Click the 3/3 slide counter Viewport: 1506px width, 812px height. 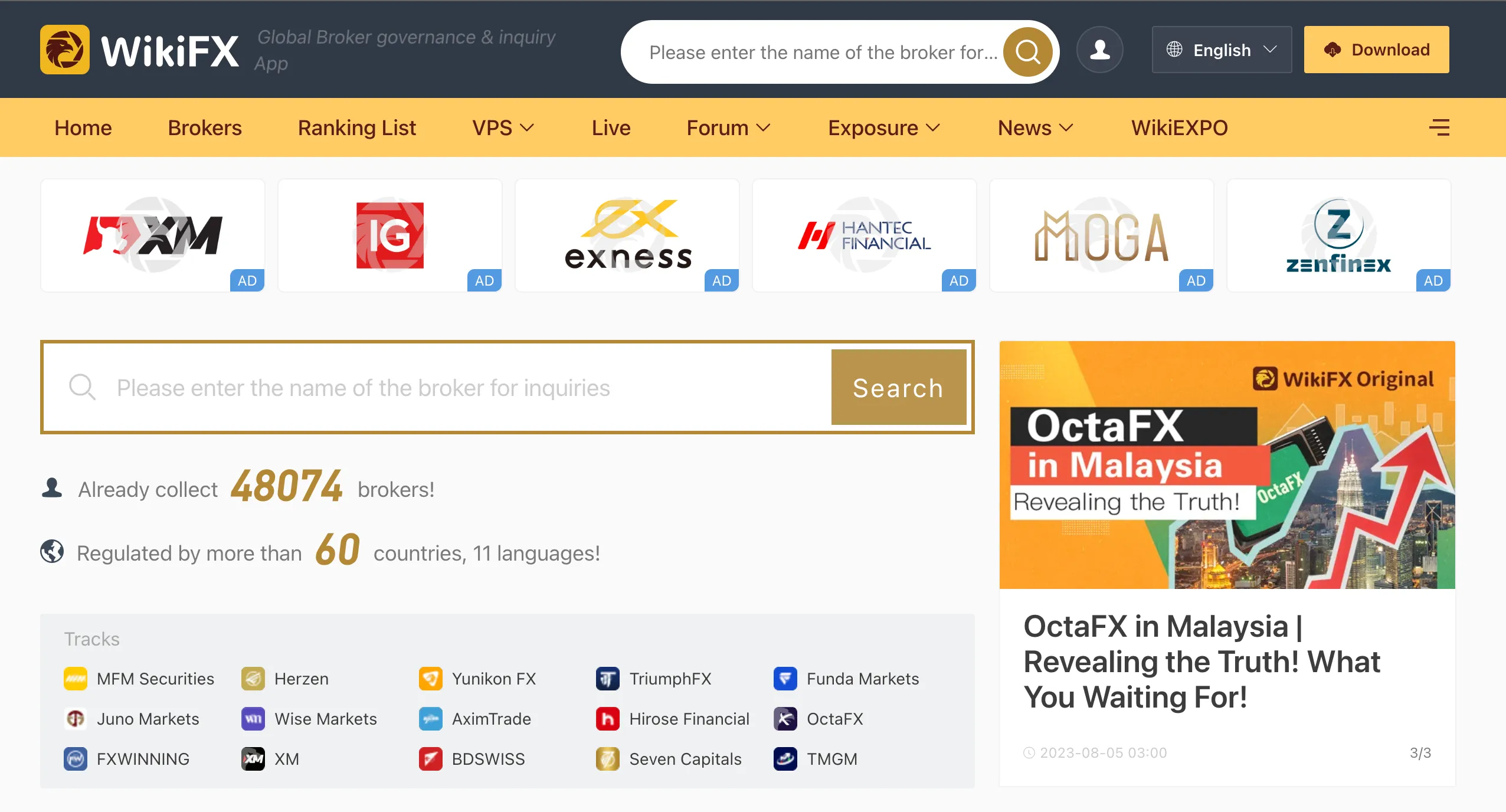(1420, 753)
